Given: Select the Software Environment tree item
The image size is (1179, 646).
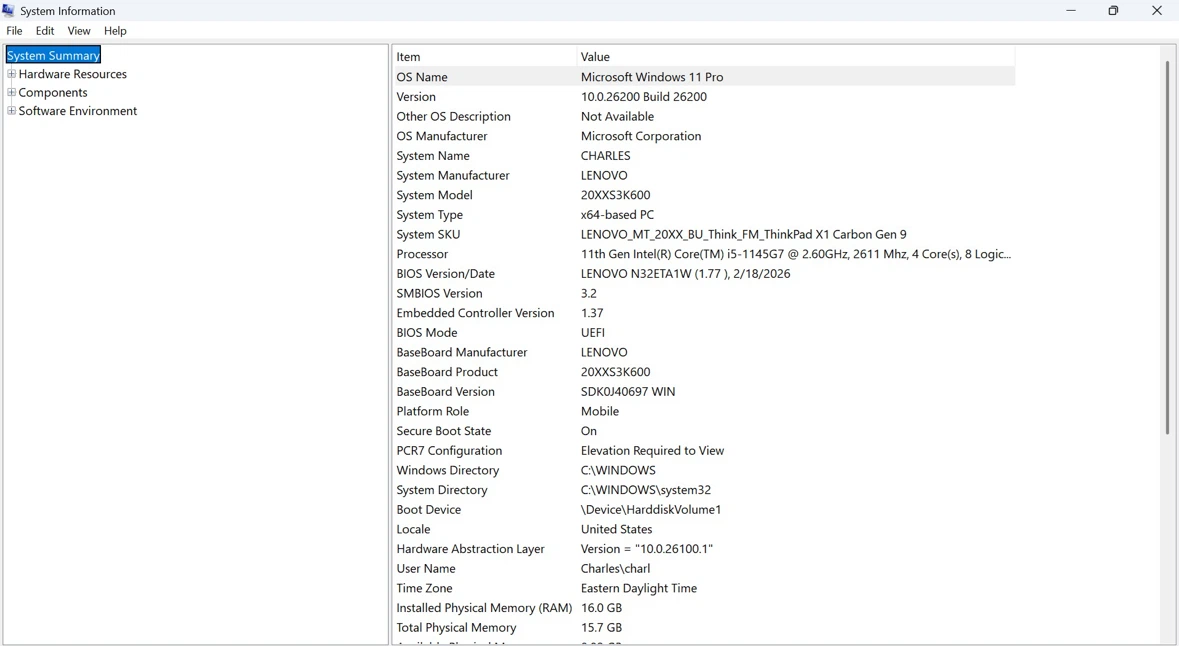Looking at the screenshot, I should pyautogui.click(x=78, y=111).
